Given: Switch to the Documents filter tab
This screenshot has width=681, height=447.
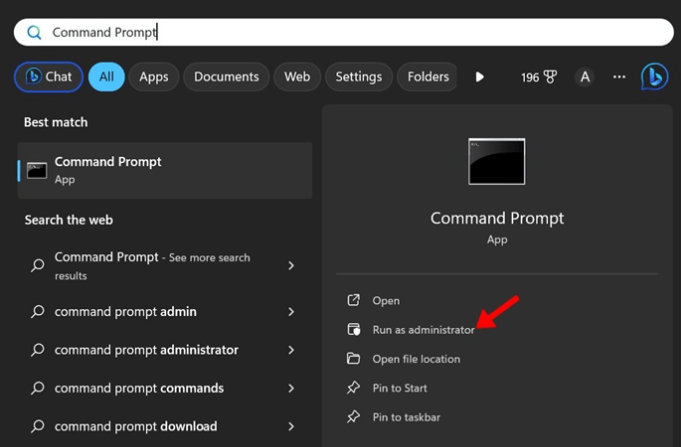Looking at the screenshot, I should (x=226, y=77).
